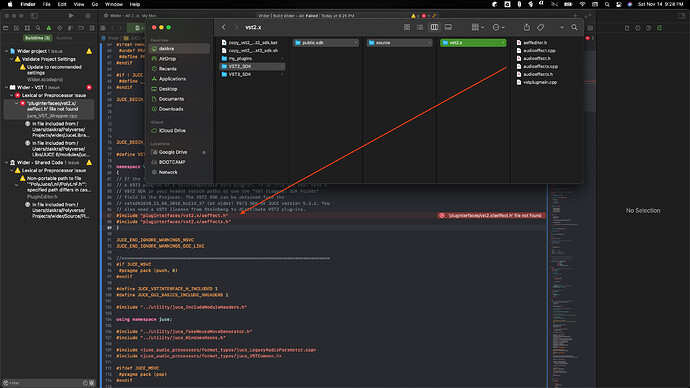This screenshot has height=388, width=690.
Task: Open Spotlight search in menu bar
Action: pos(607,4)
